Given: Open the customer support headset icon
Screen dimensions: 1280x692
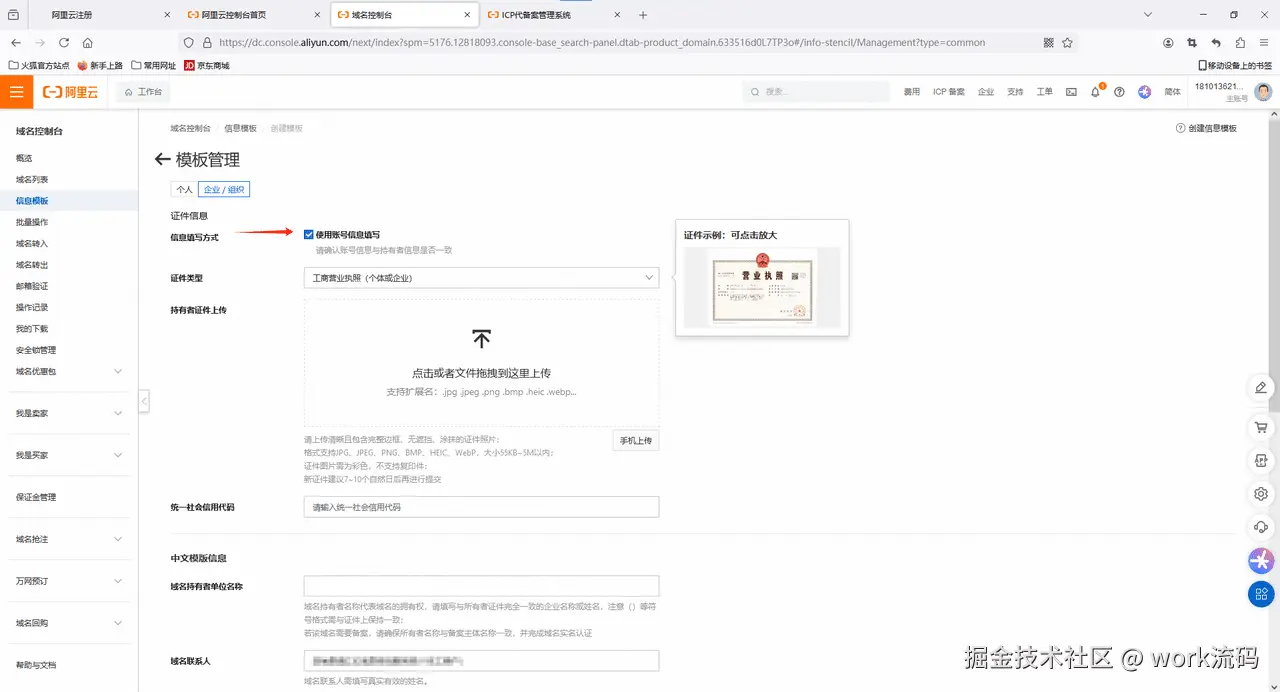Looking at the screenshot, I should click(x=1260, y=527).
